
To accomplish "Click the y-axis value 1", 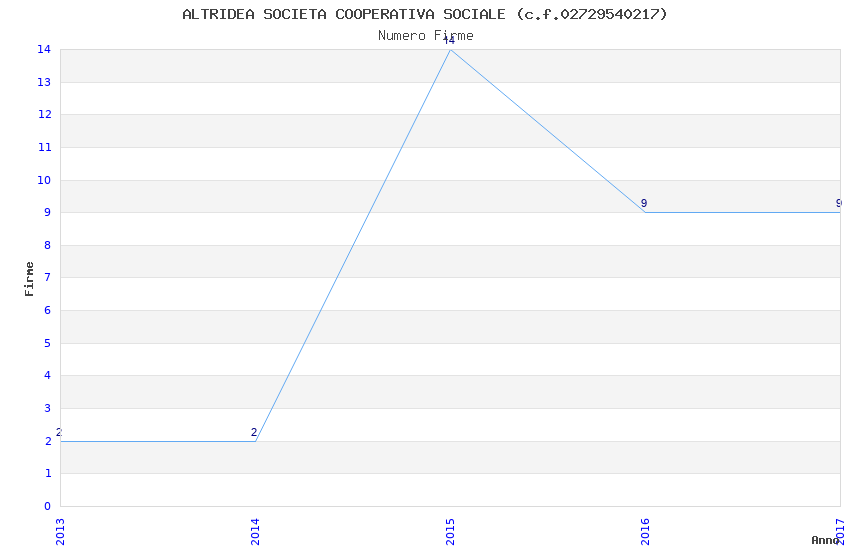I will (x=48, y=474).
